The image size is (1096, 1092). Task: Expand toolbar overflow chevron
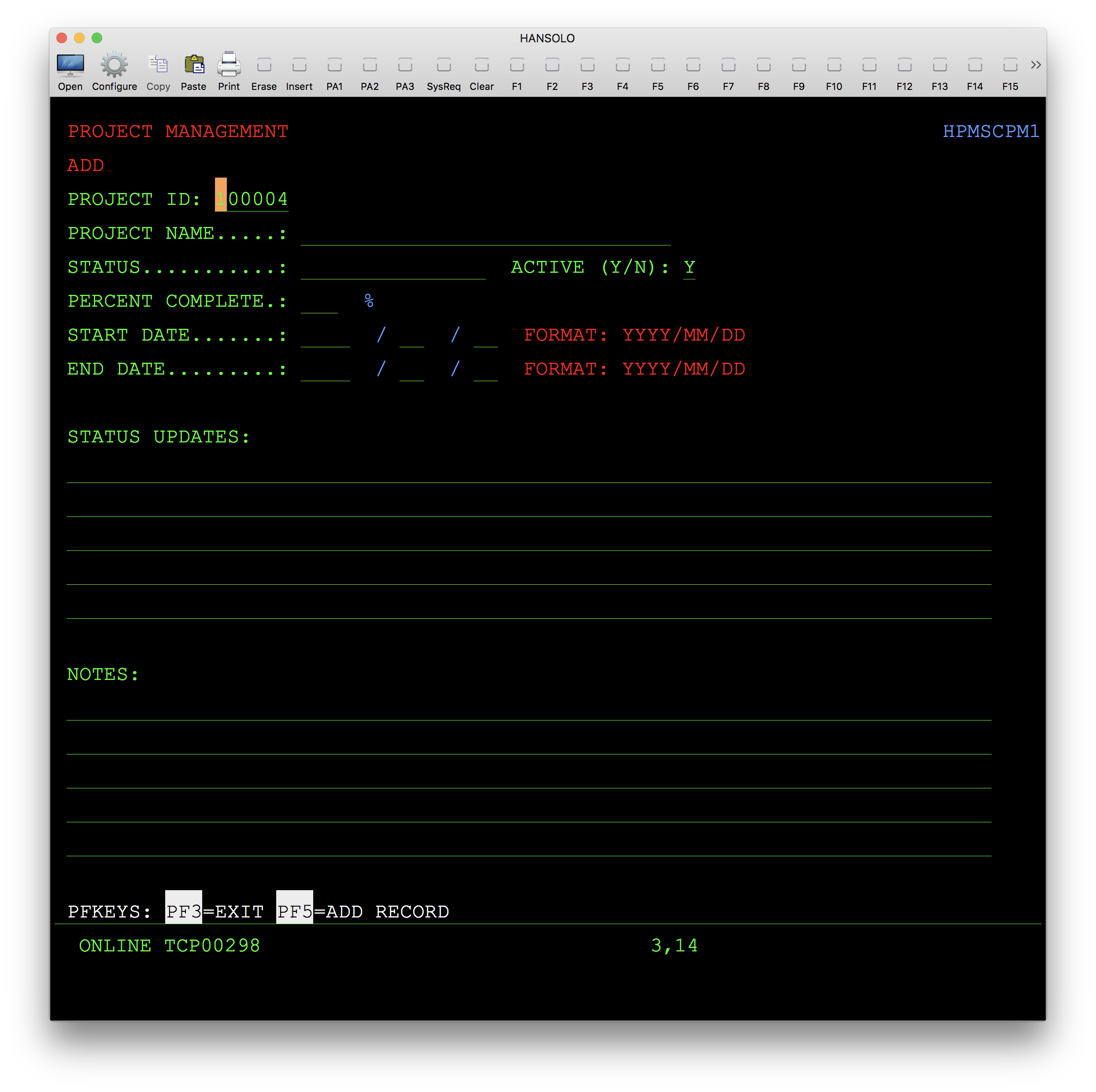click(x=1035, y=65)
